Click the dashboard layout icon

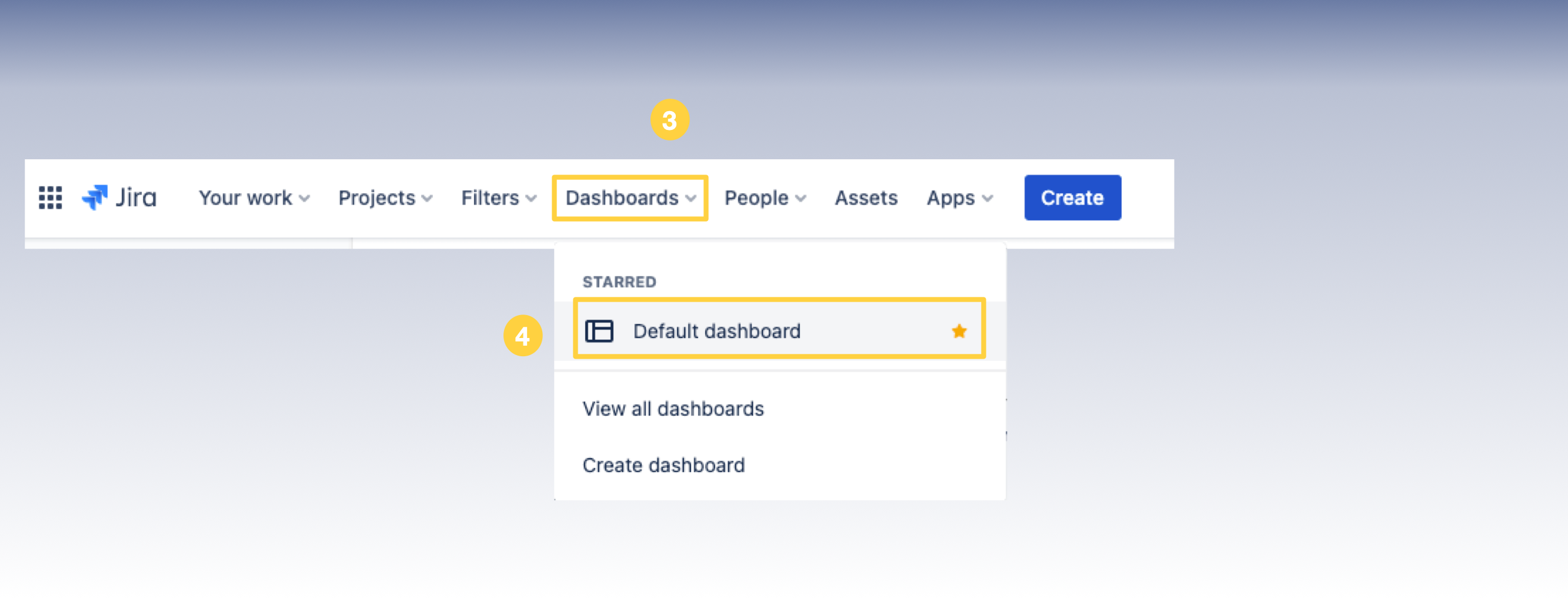click(599, 332)
